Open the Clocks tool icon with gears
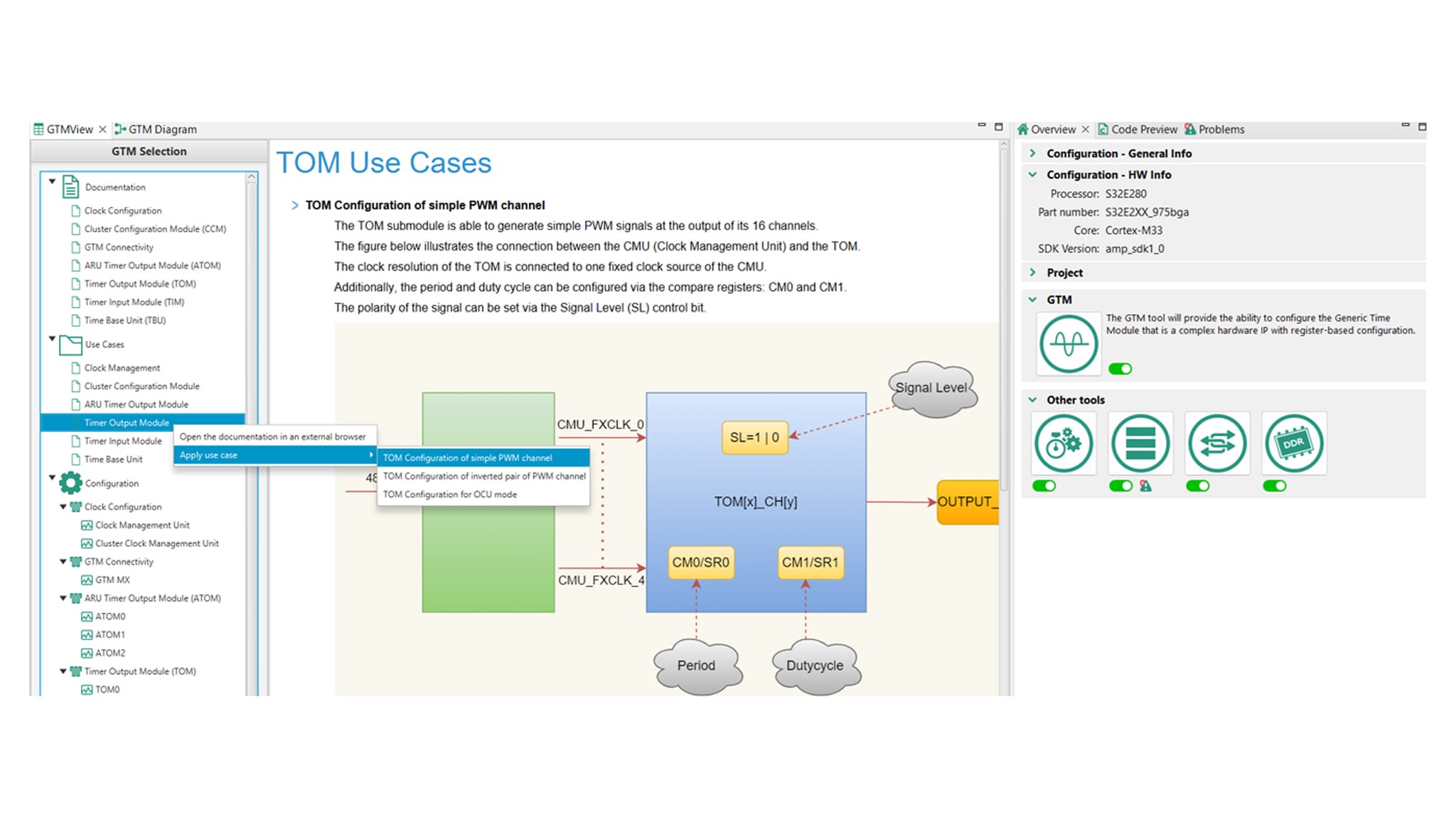Viewport: 1456px width, 818px height. pyautogui.click(x=1064, y=443)
